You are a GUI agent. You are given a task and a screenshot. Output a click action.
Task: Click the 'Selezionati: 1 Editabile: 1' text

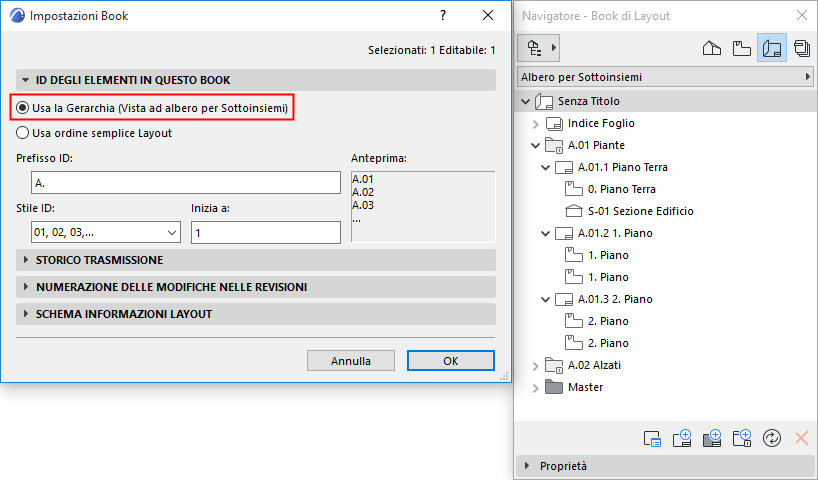(x=431, y=50)
